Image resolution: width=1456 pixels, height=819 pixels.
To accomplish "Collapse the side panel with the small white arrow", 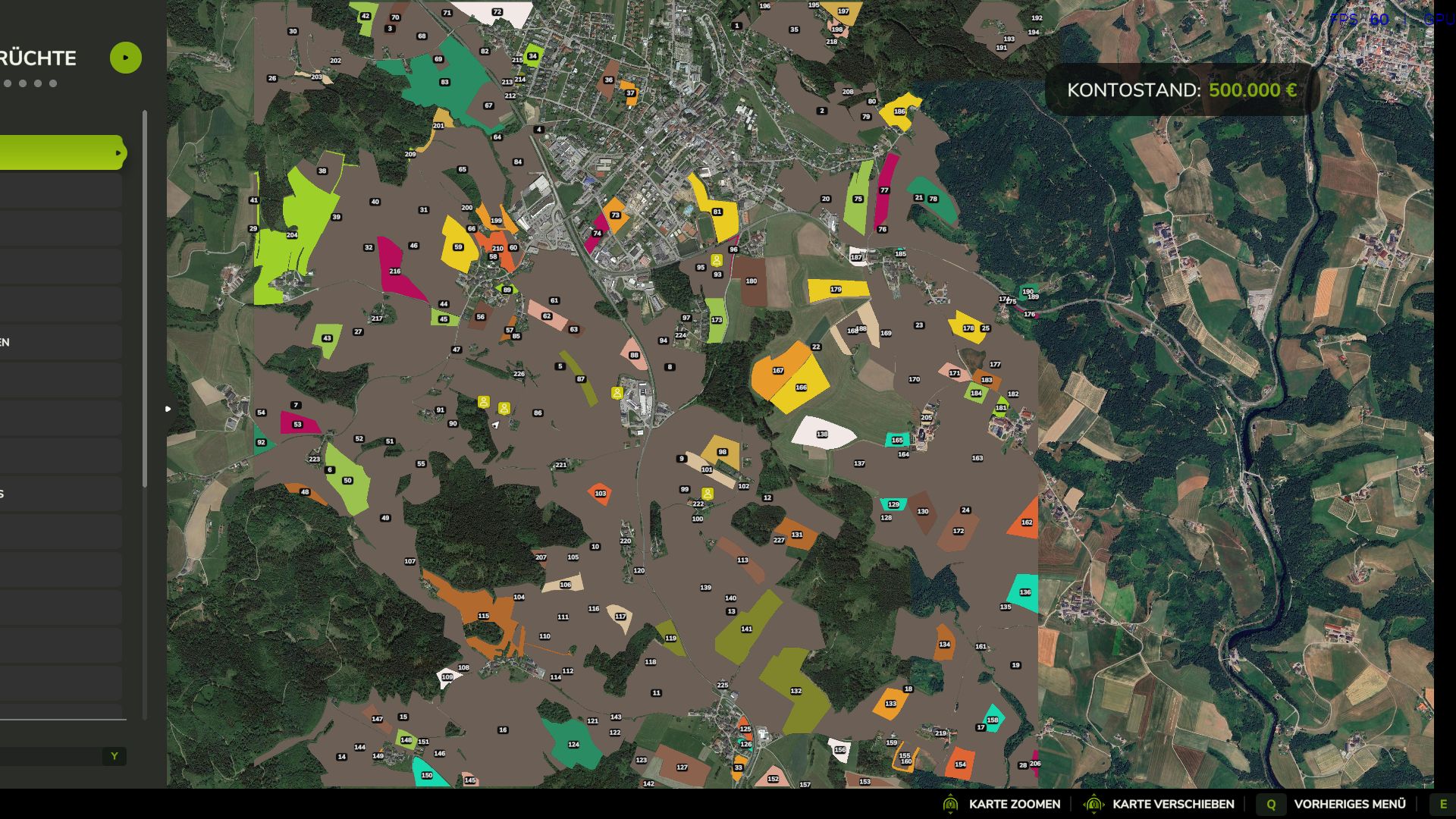I will (168, 409).
